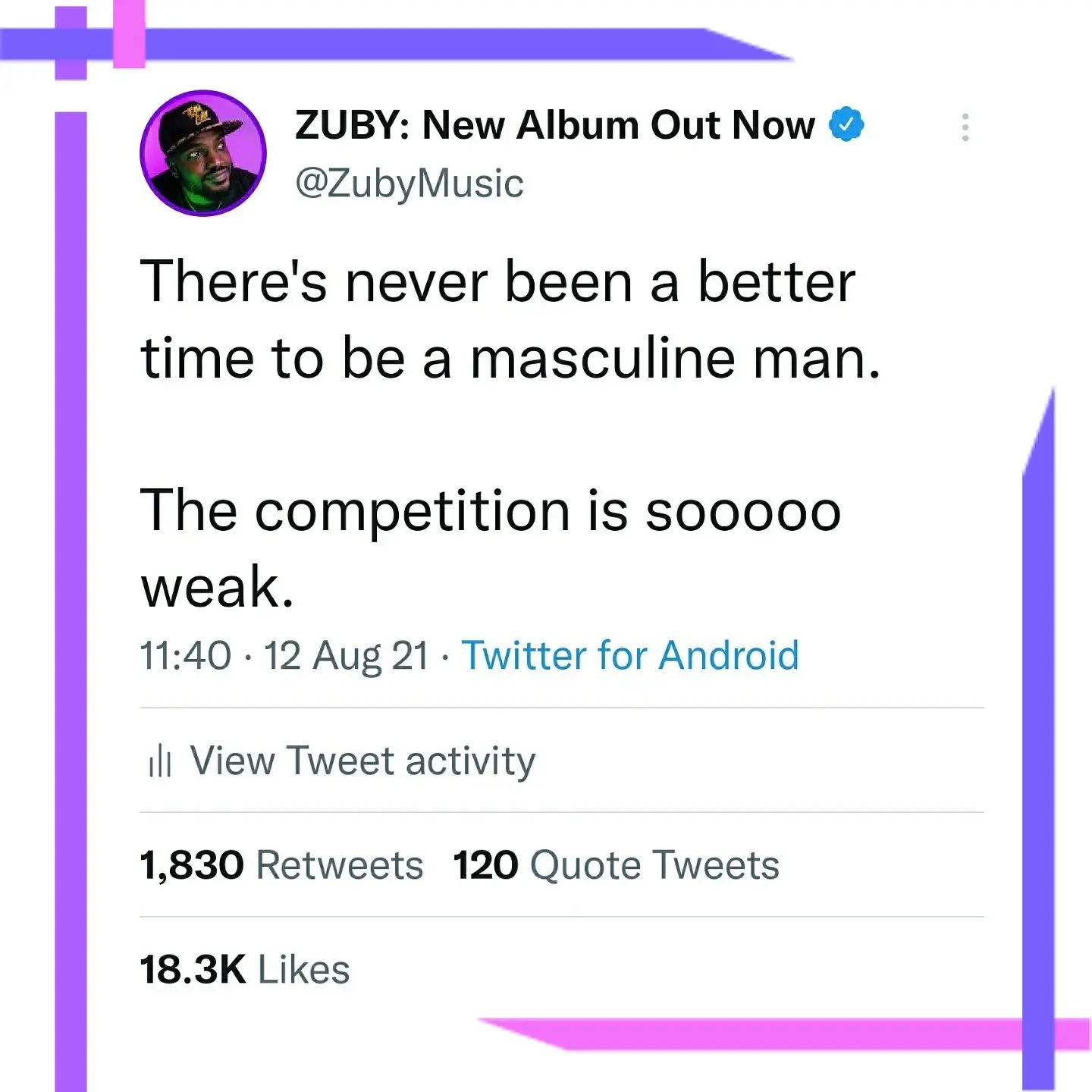Click View Tweet activity text

tap(362, 761)
